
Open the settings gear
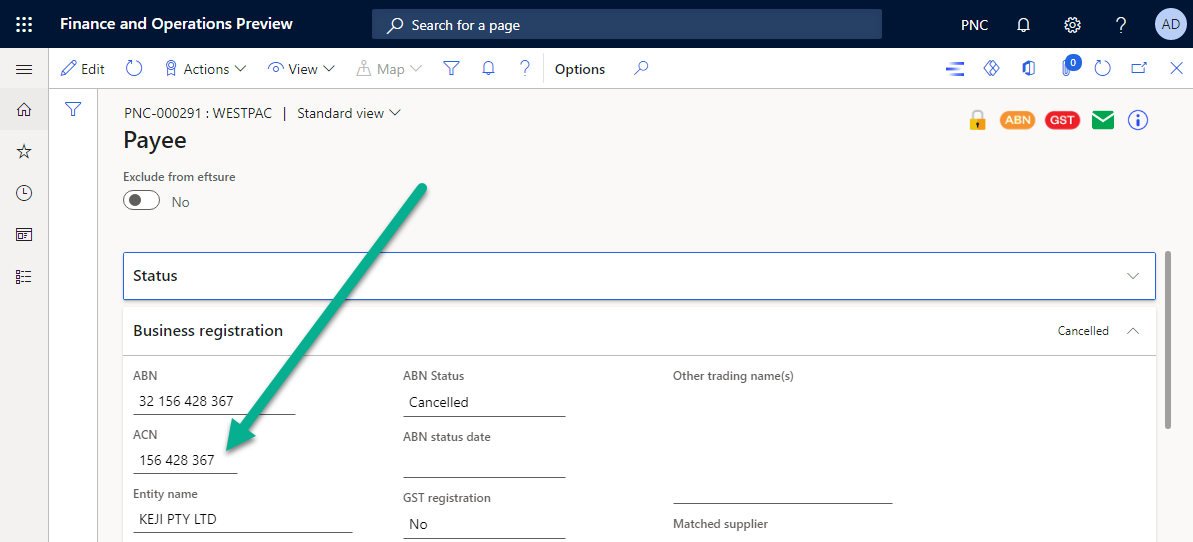(1072, 25)
